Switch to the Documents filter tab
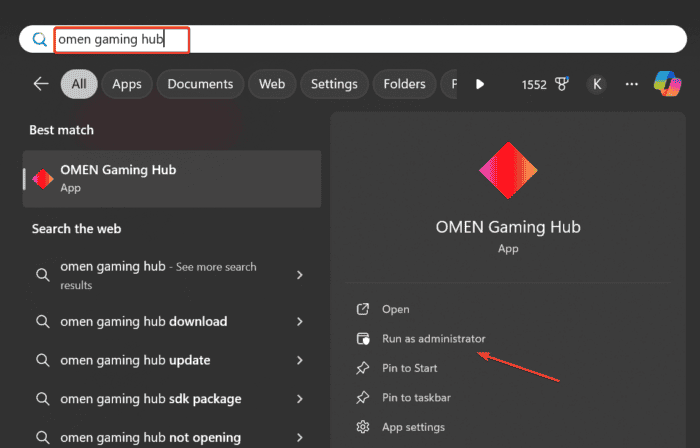 tap(200, 84)
